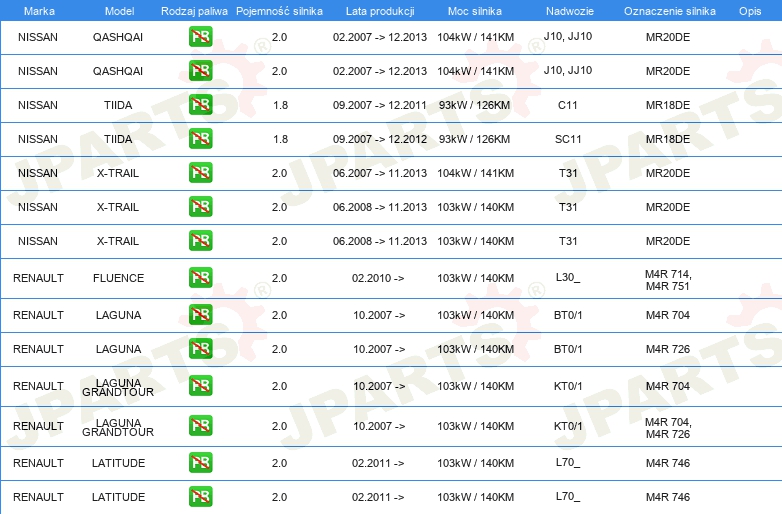Viewport: 782px width, 514px height.
Task: Click the Marka column header
Action: pyautogui.click(x=39, y=11)
